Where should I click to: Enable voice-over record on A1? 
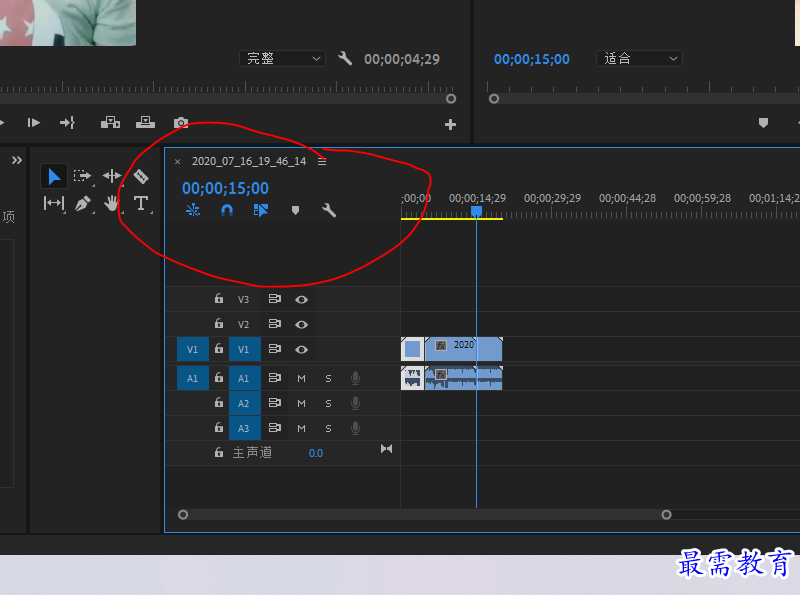click(x=356, y=379)
